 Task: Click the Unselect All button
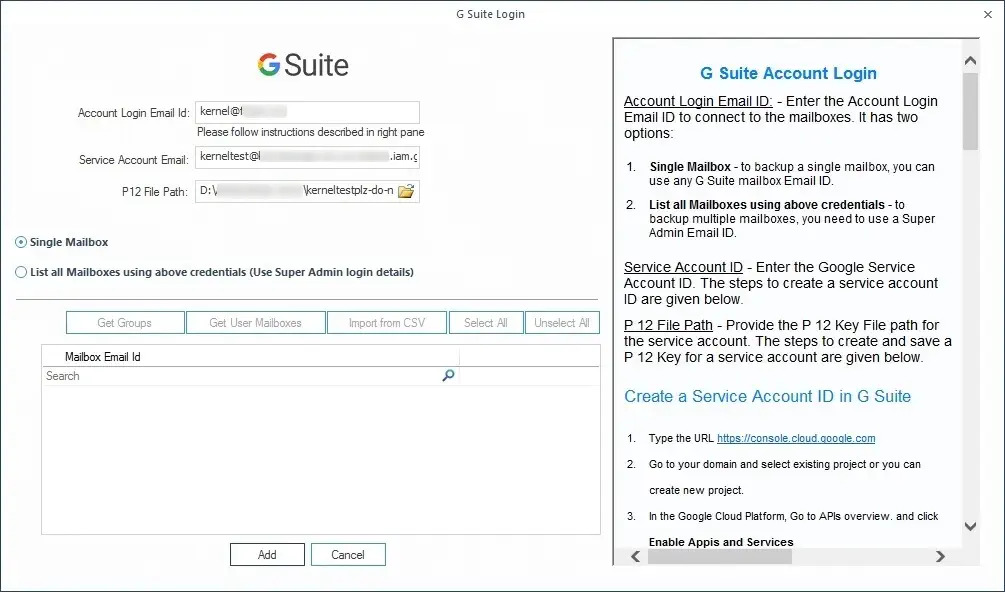pos(562,322)
